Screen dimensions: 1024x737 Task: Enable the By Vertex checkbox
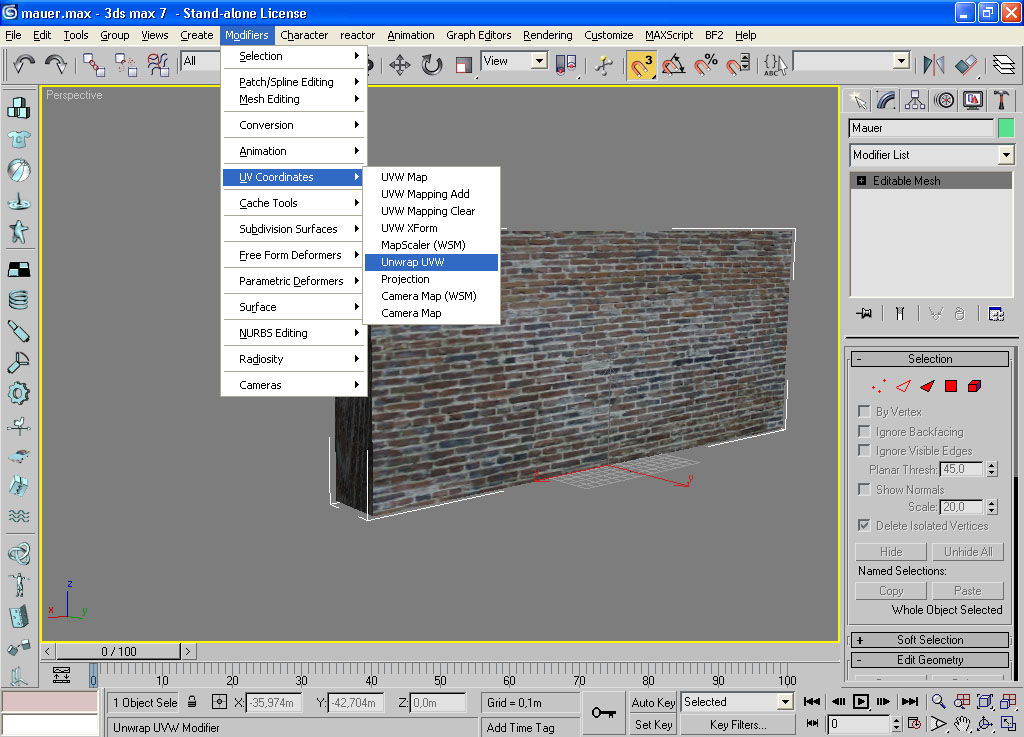pos(864,411)
